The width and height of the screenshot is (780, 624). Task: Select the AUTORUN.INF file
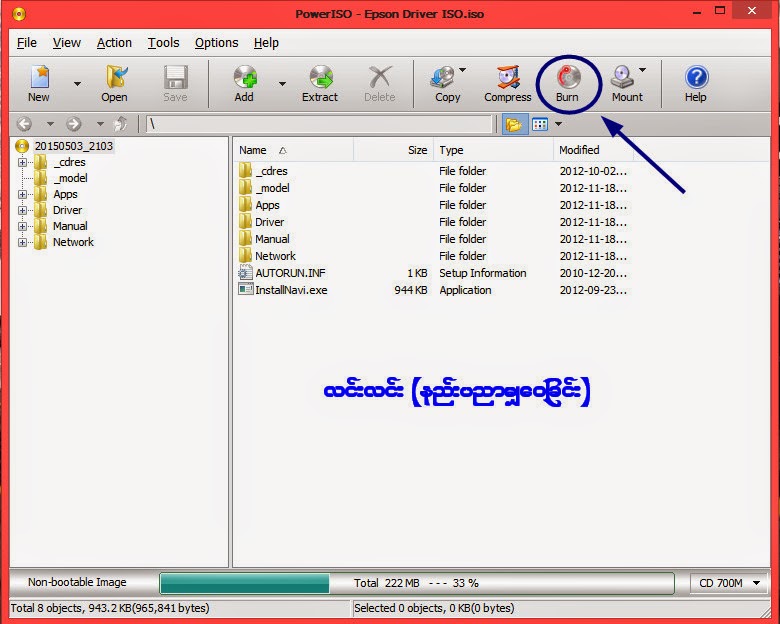(290, 273)
